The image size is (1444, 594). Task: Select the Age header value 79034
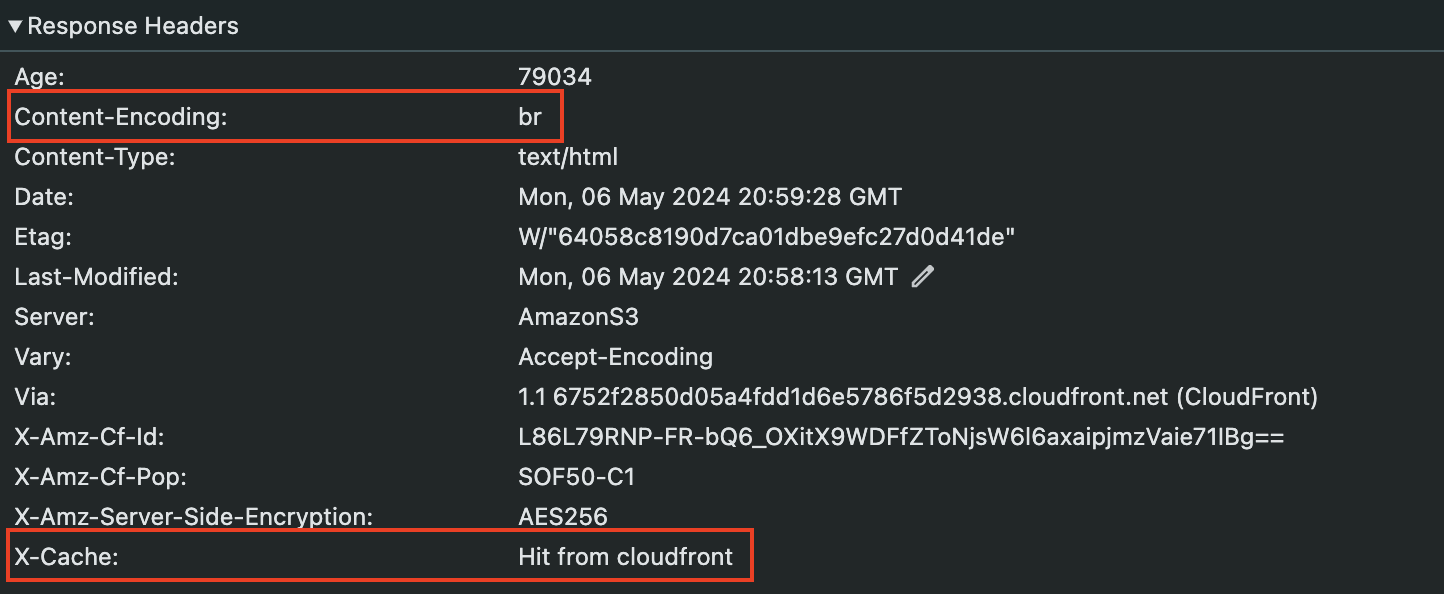click(555, 77)
